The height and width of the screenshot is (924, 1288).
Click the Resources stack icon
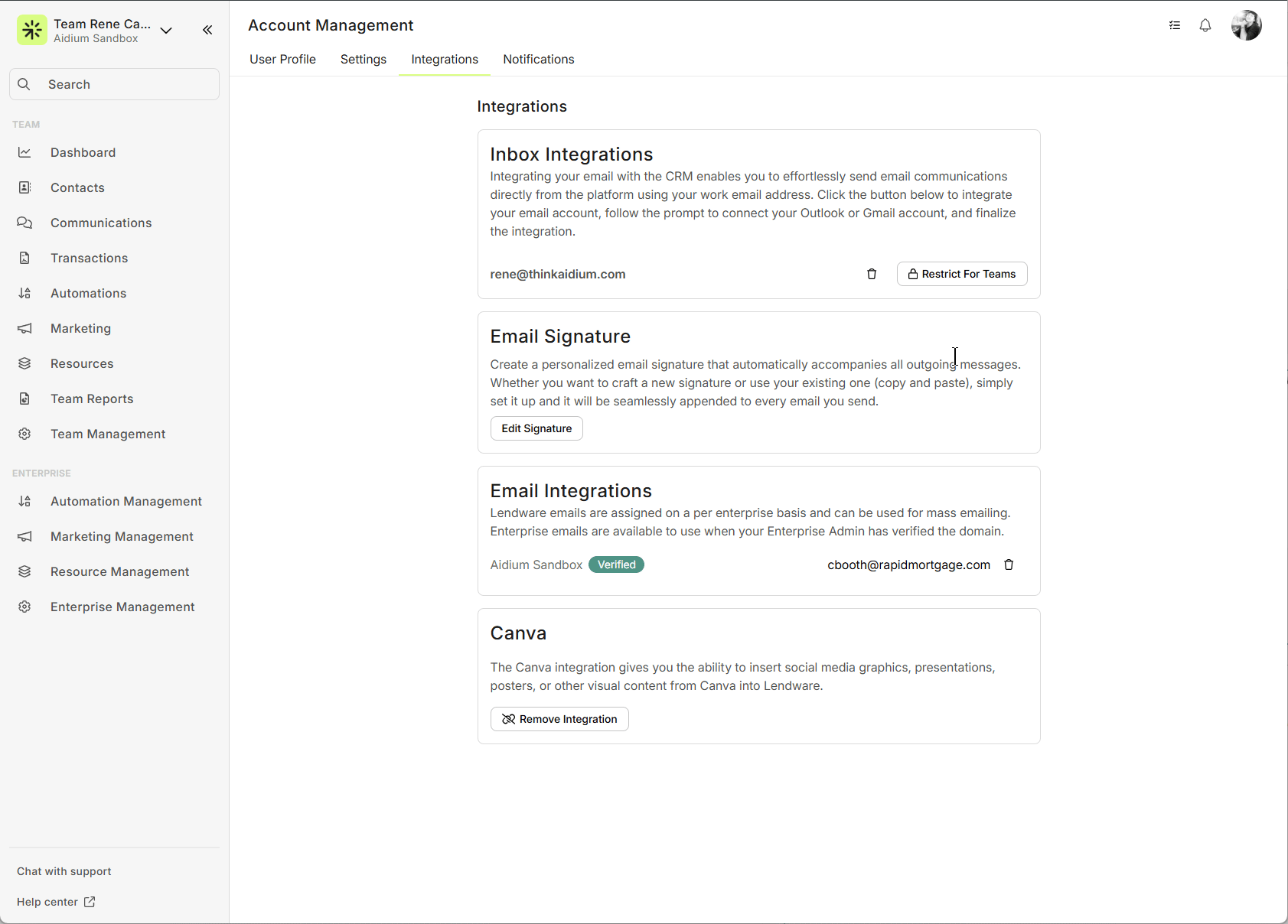point(24,363)
